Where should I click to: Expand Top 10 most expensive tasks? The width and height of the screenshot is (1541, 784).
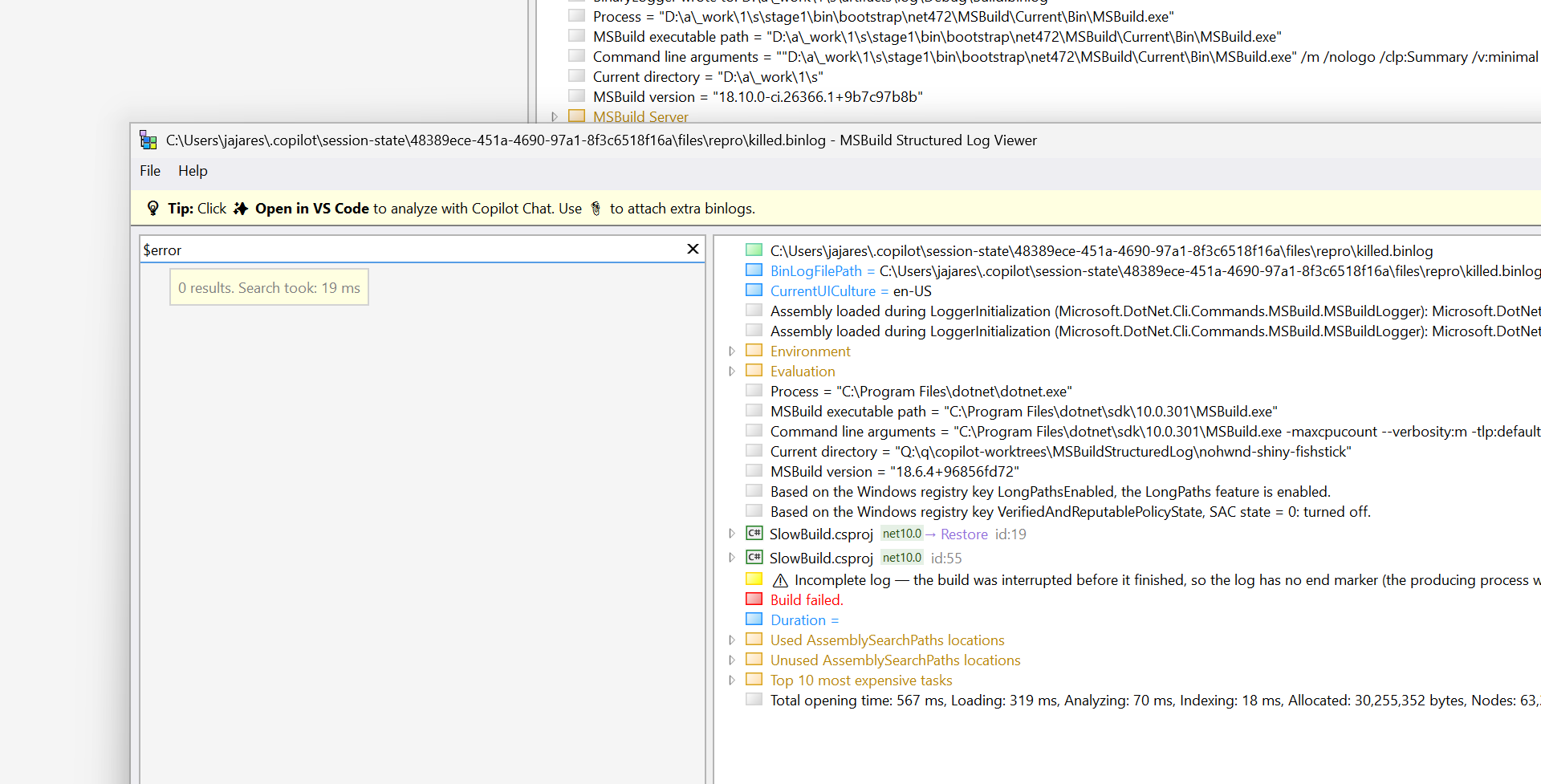point(731,680)
